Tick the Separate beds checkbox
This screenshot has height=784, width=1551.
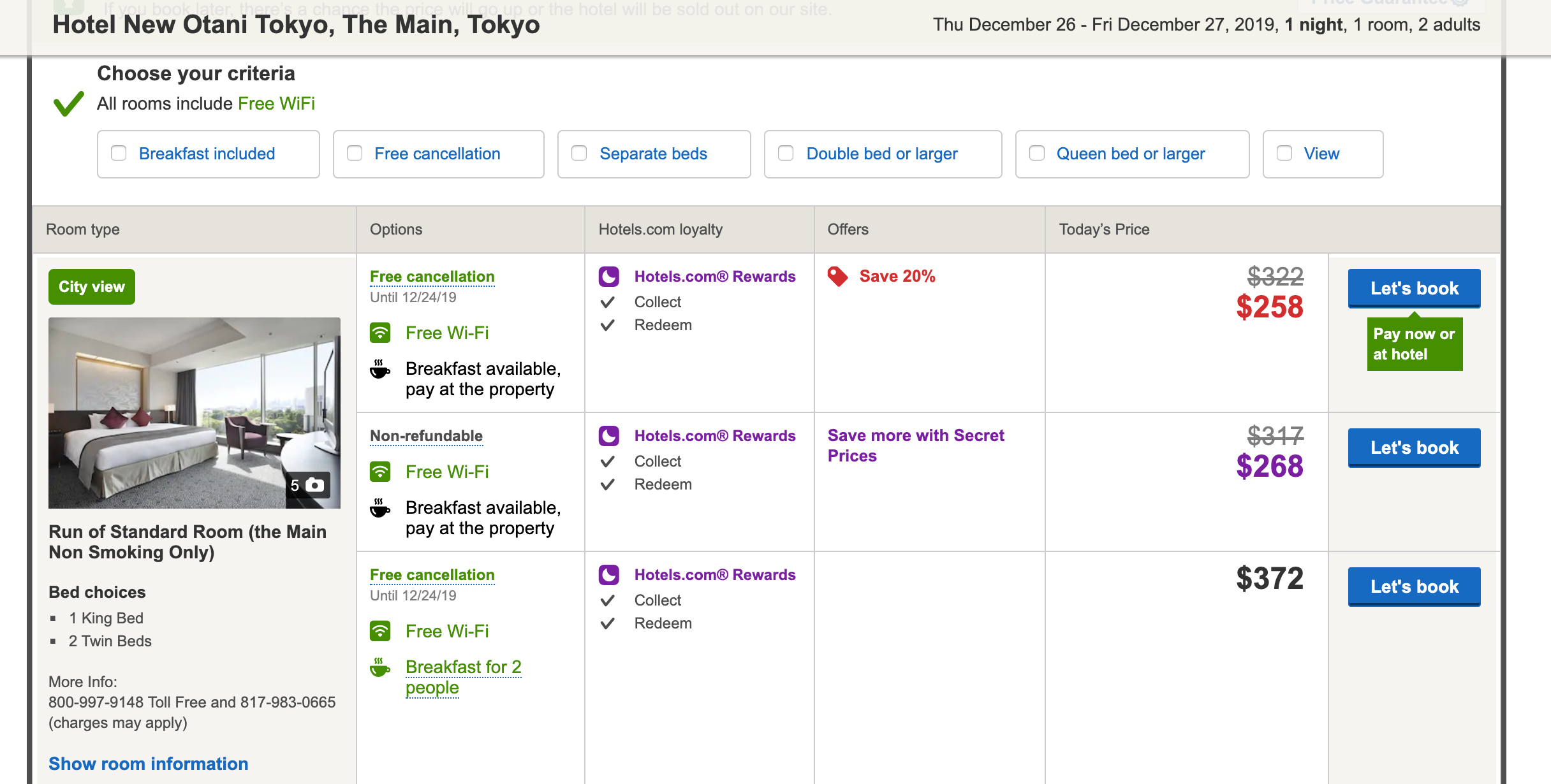click(579, 154)
